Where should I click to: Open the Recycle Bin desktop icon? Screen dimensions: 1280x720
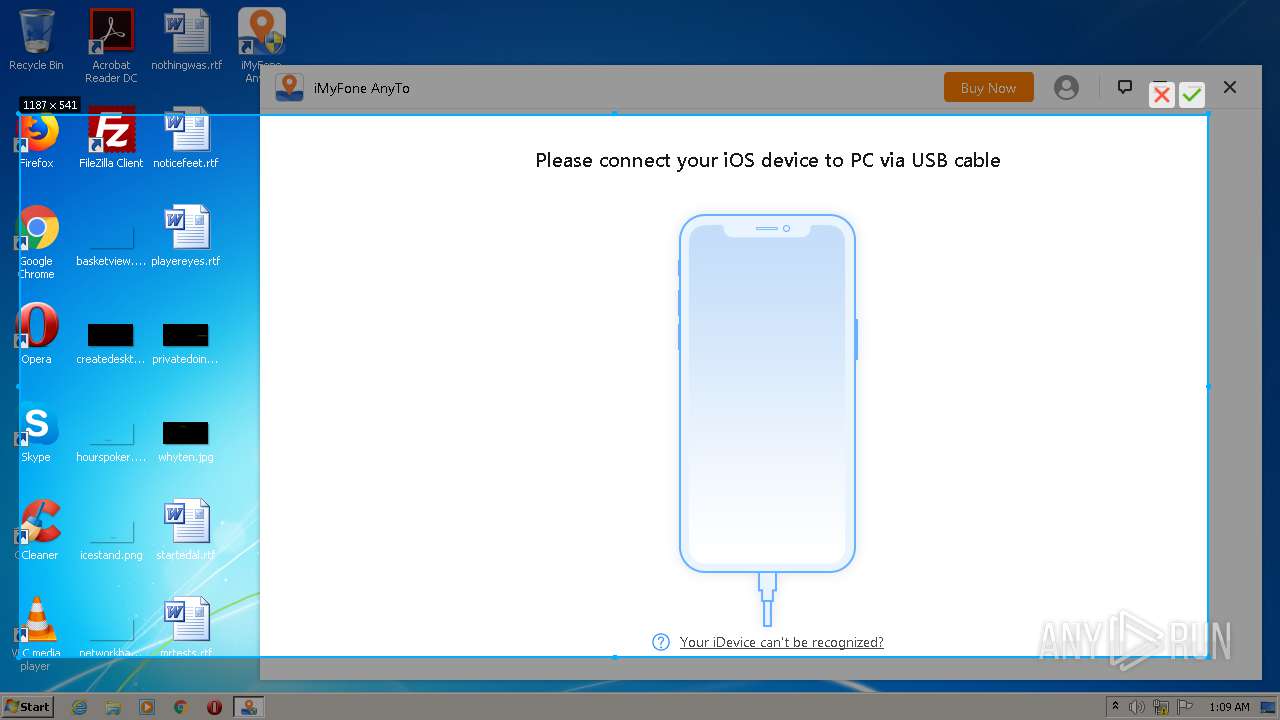(x=36, y=40)
